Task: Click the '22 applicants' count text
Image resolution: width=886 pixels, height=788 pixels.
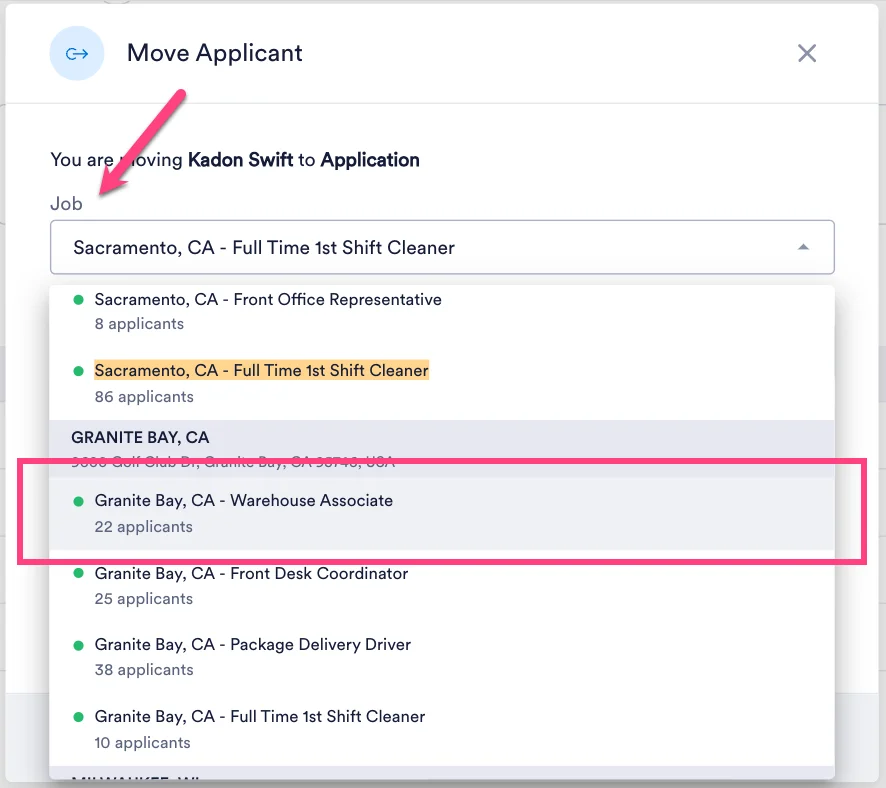Action: coord(144,526)
